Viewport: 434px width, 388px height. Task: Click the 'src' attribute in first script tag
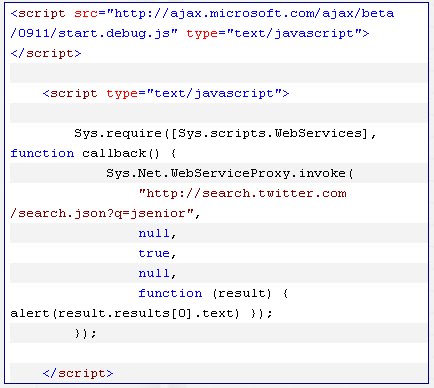pyautogui.click(x=86, y=14)
